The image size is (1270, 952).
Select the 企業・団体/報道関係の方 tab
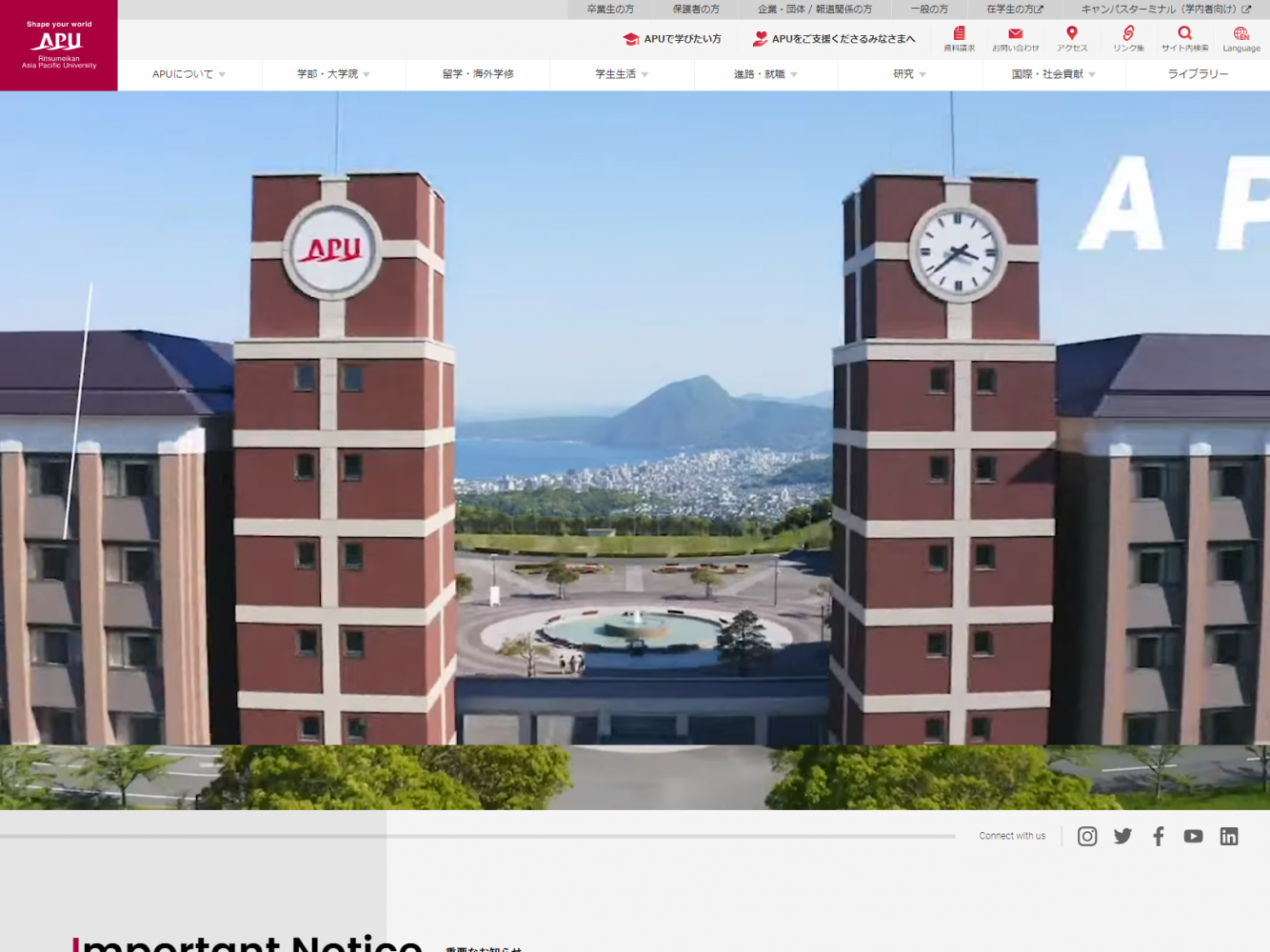click(x=815, y=10)
